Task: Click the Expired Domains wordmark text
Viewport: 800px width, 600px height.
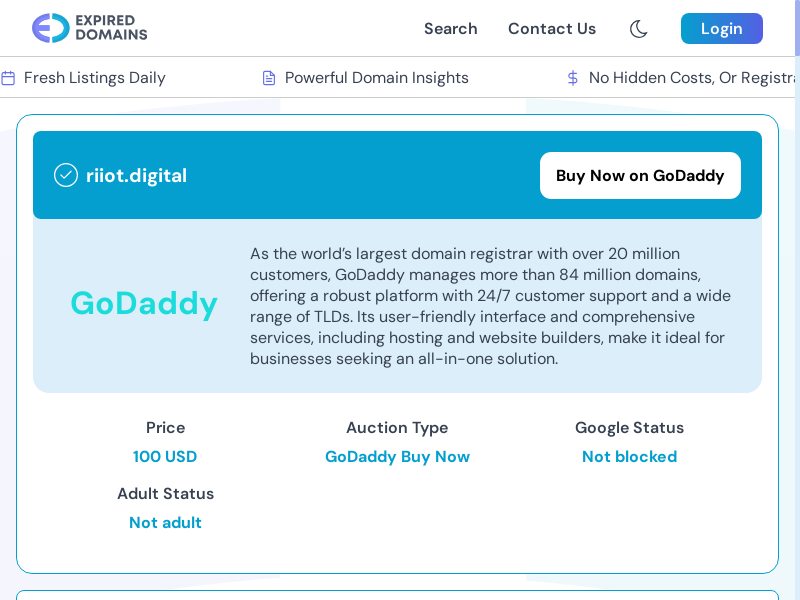Action: coord(111,28)
